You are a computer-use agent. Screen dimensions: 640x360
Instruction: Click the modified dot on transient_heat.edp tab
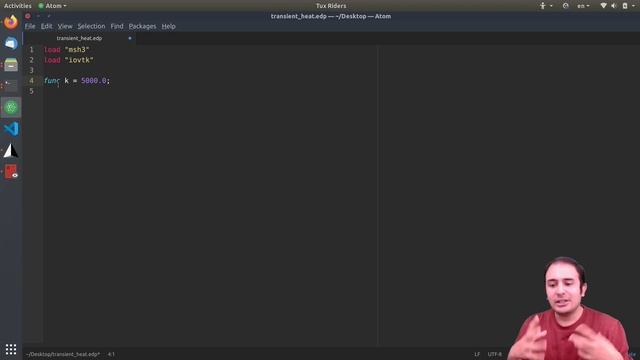click(x=130, y=38)
